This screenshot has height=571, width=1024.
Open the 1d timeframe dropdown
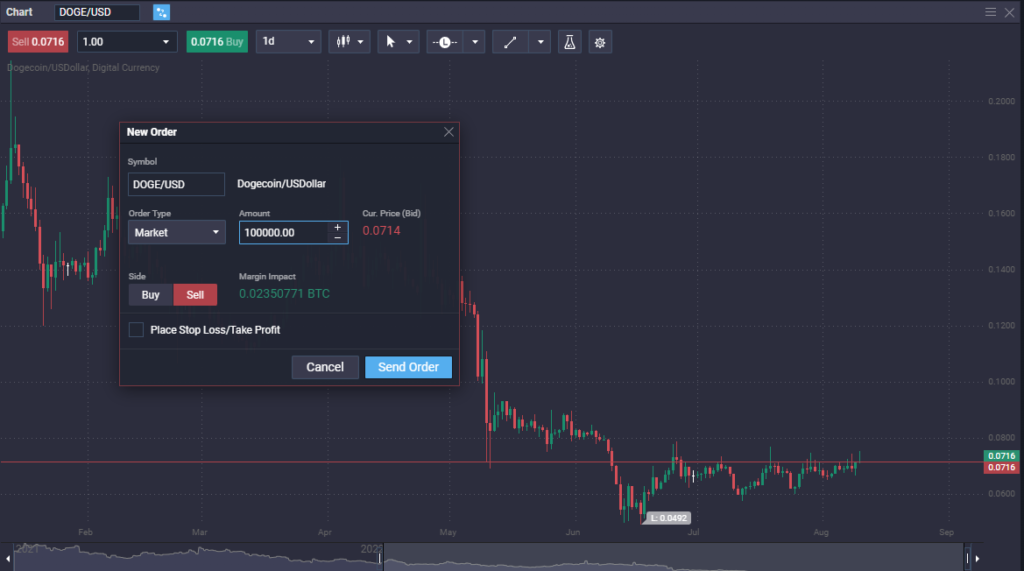point(288,42)
